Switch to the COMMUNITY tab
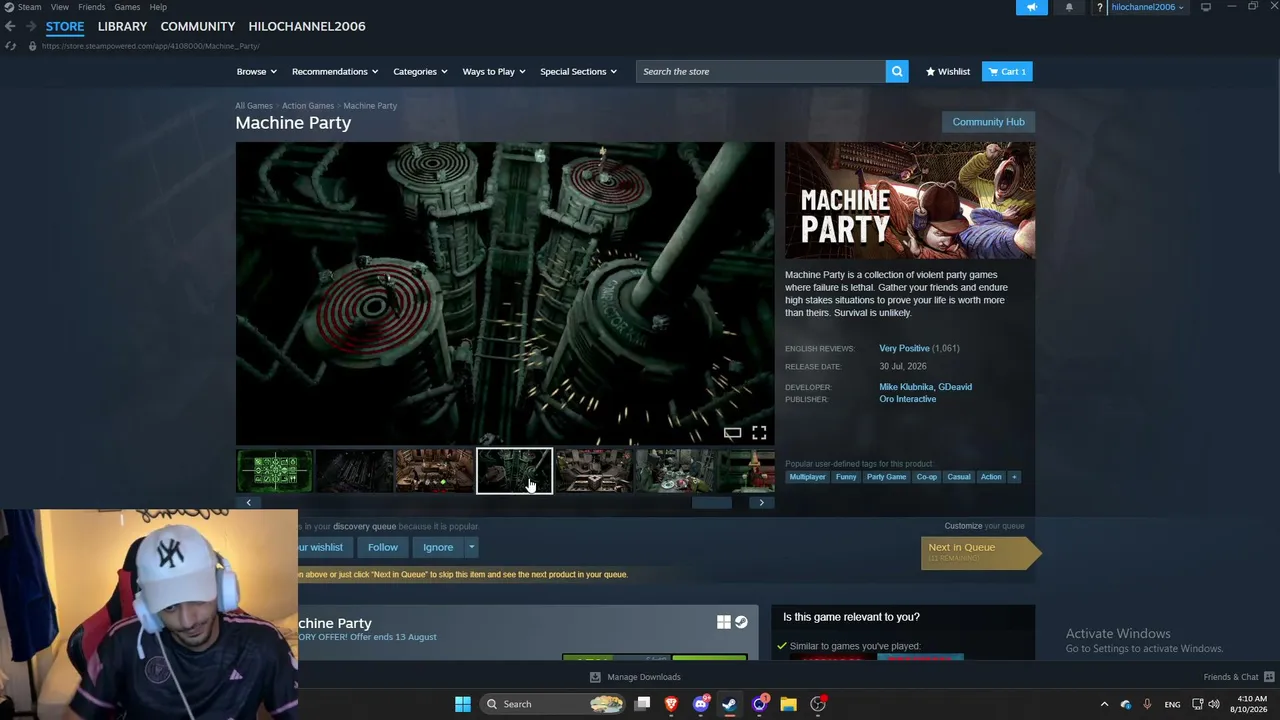This screenshot has height=720, width=1280. coord(198,26)
